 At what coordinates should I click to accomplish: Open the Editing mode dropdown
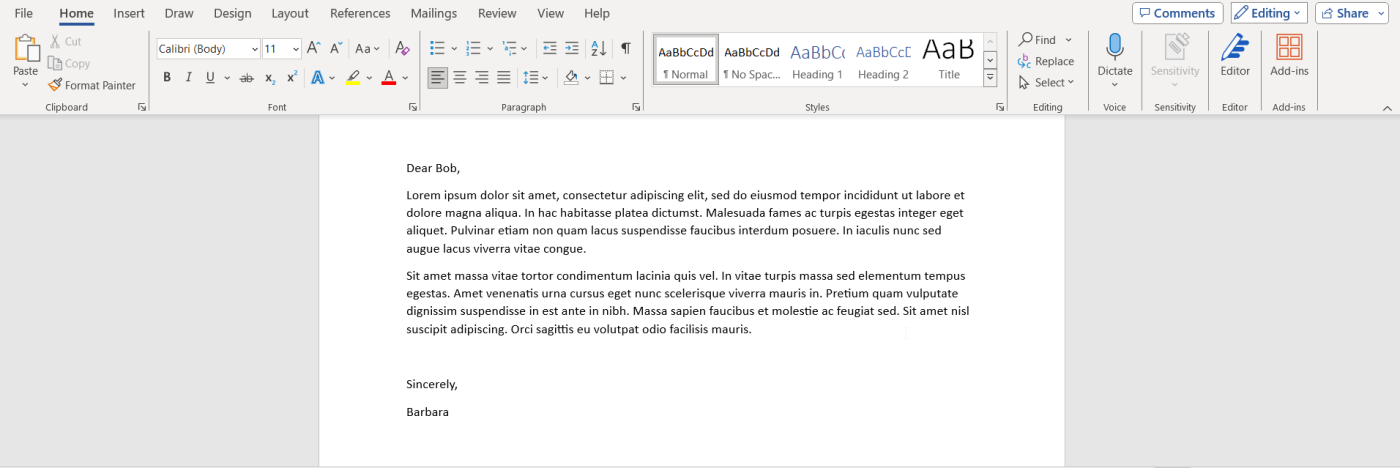[x=1269, y=13]
